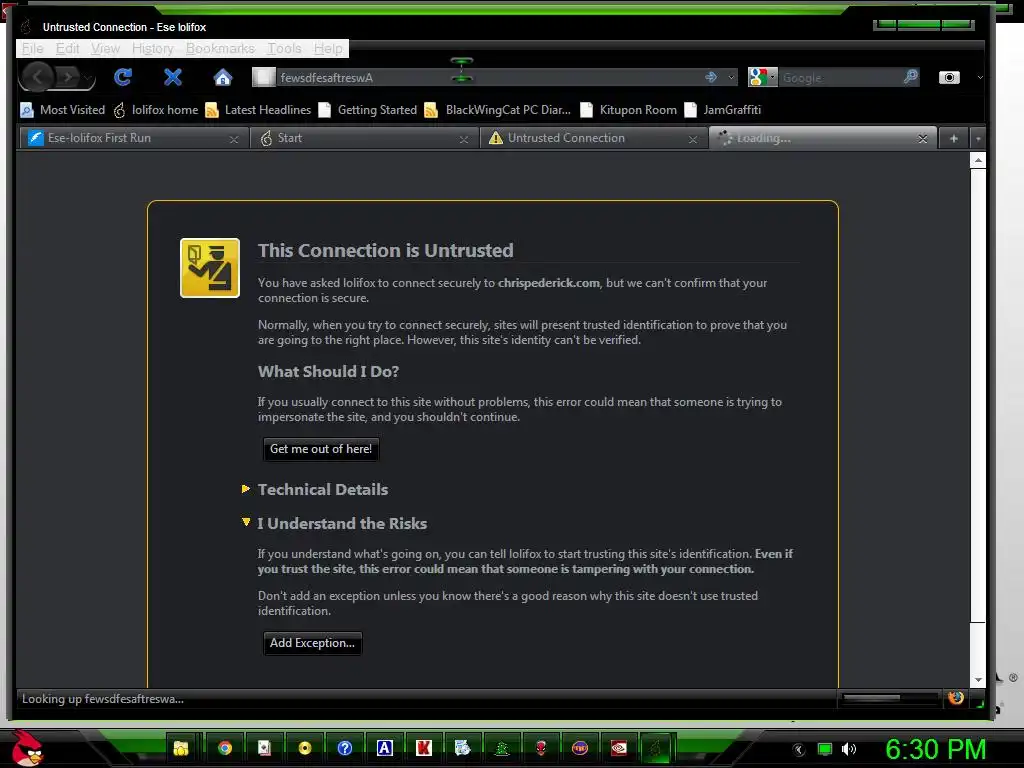Close the Loading... tab
The width and height of the screenshot is (1024, 768).
point(923,138)
